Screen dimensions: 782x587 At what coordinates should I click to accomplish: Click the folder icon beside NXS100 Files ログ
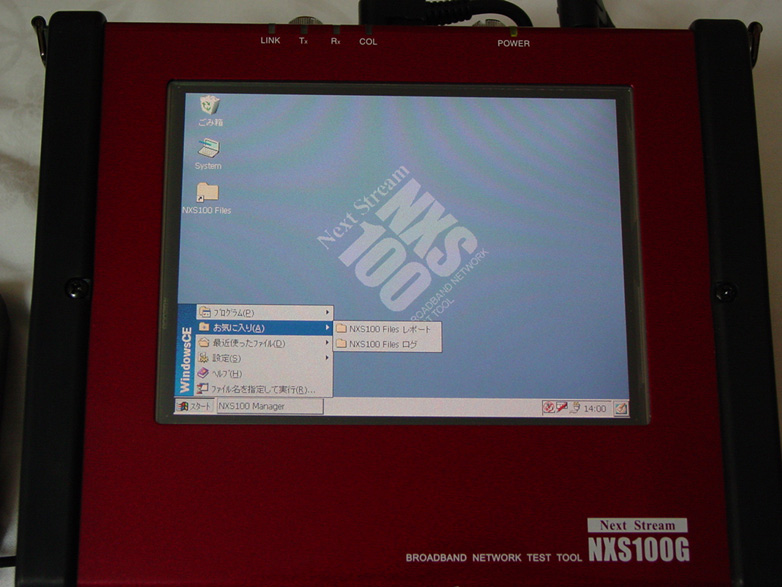pyautogui.click(x=341, y=344)
